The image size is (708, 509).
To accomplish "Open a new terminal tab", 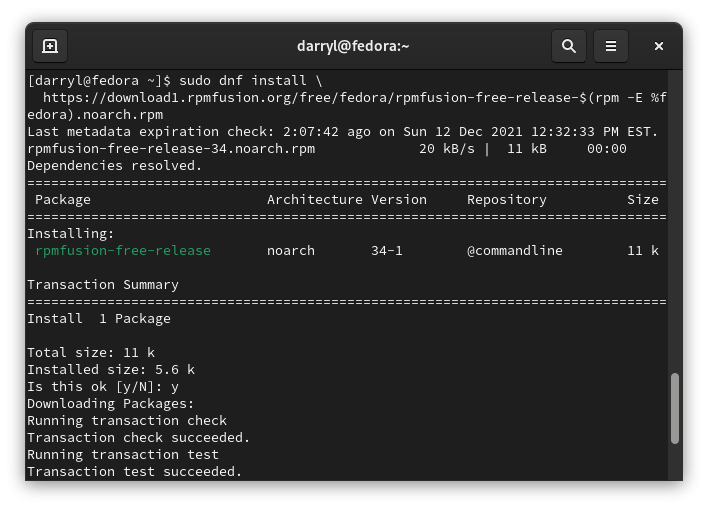I will [x=50, y=46].
